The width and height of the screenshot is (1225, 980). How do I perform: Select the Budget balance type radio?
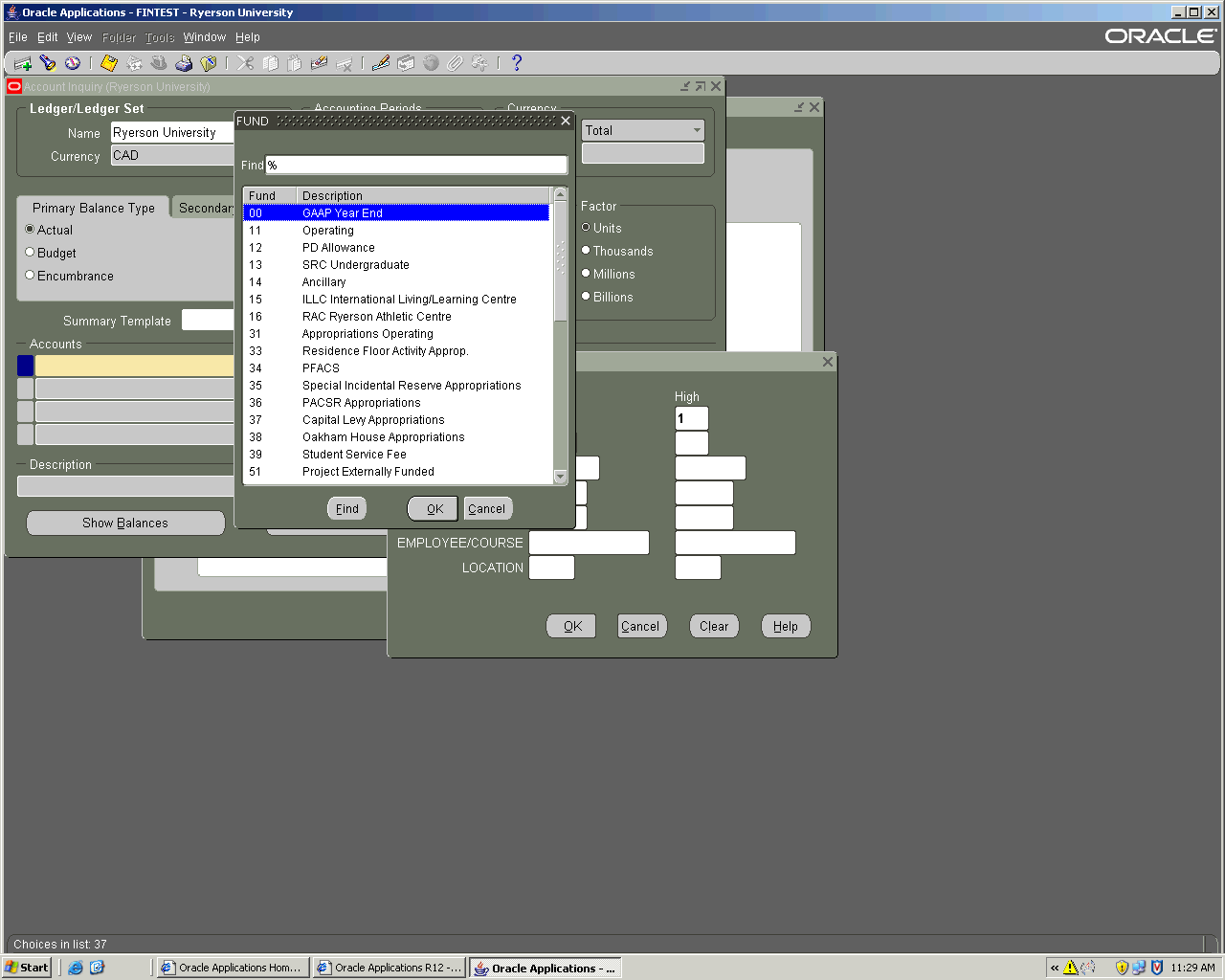30,253
